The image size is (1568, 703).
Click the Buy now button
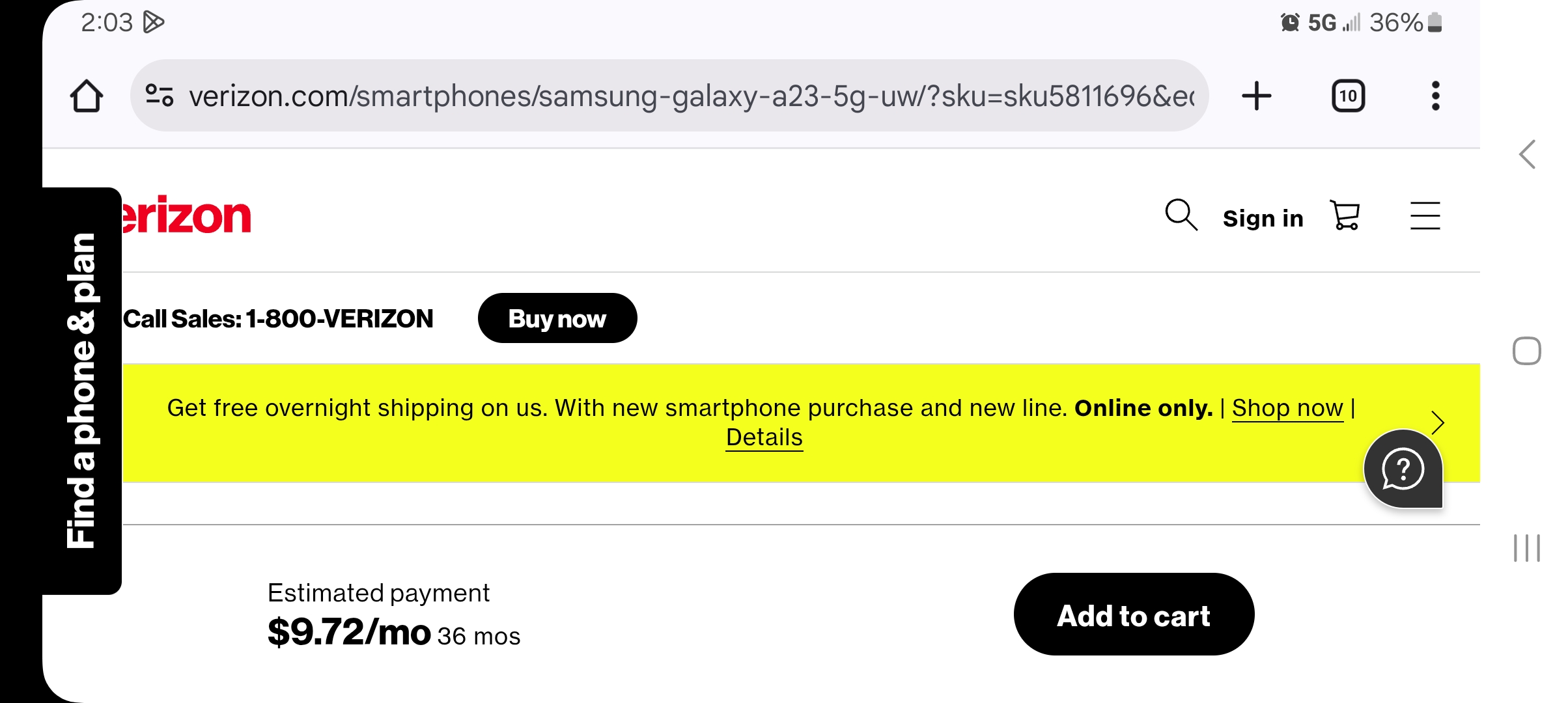pos(557,318)
